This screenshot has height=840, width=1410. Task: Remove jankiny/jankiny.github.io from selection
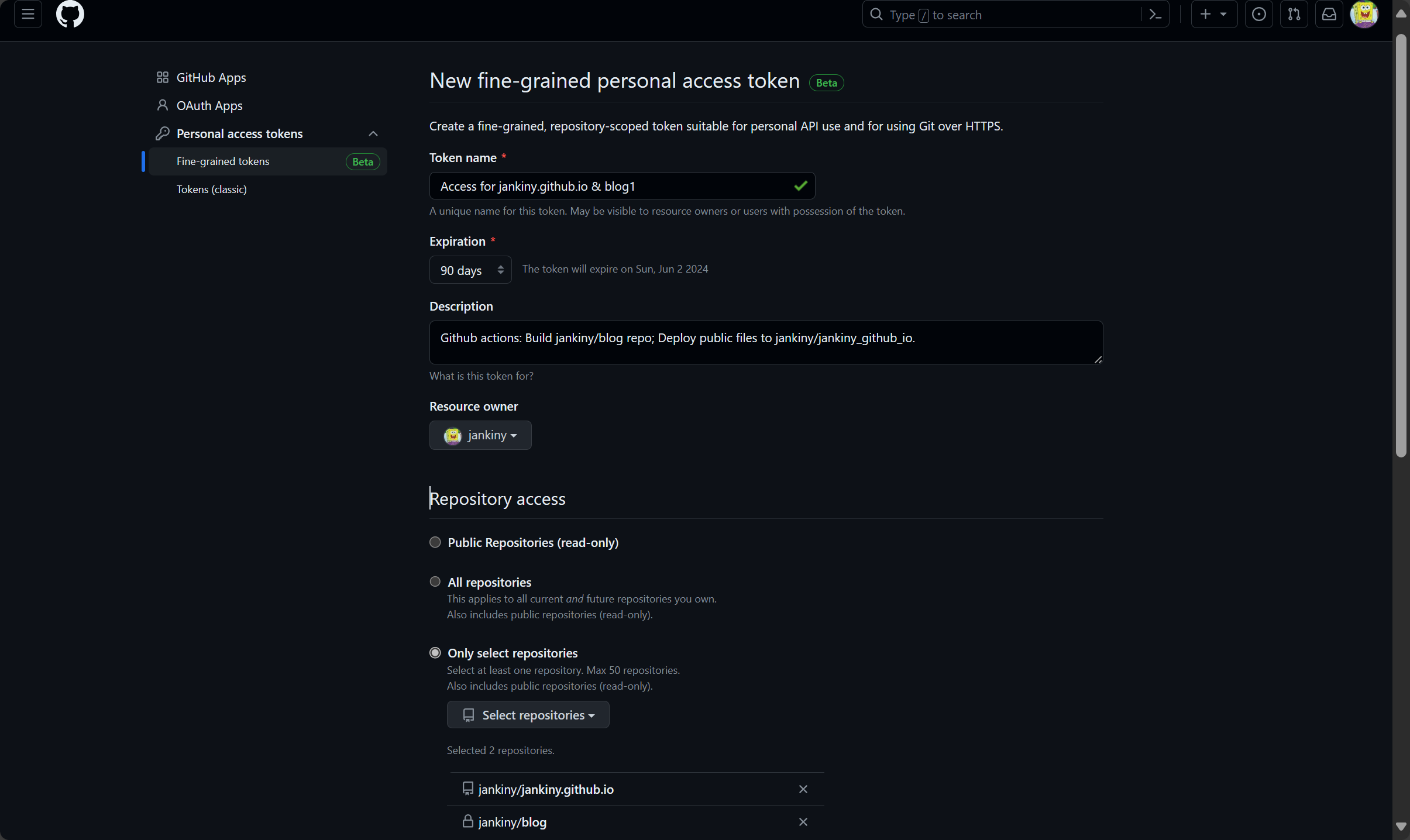(803, 789)
